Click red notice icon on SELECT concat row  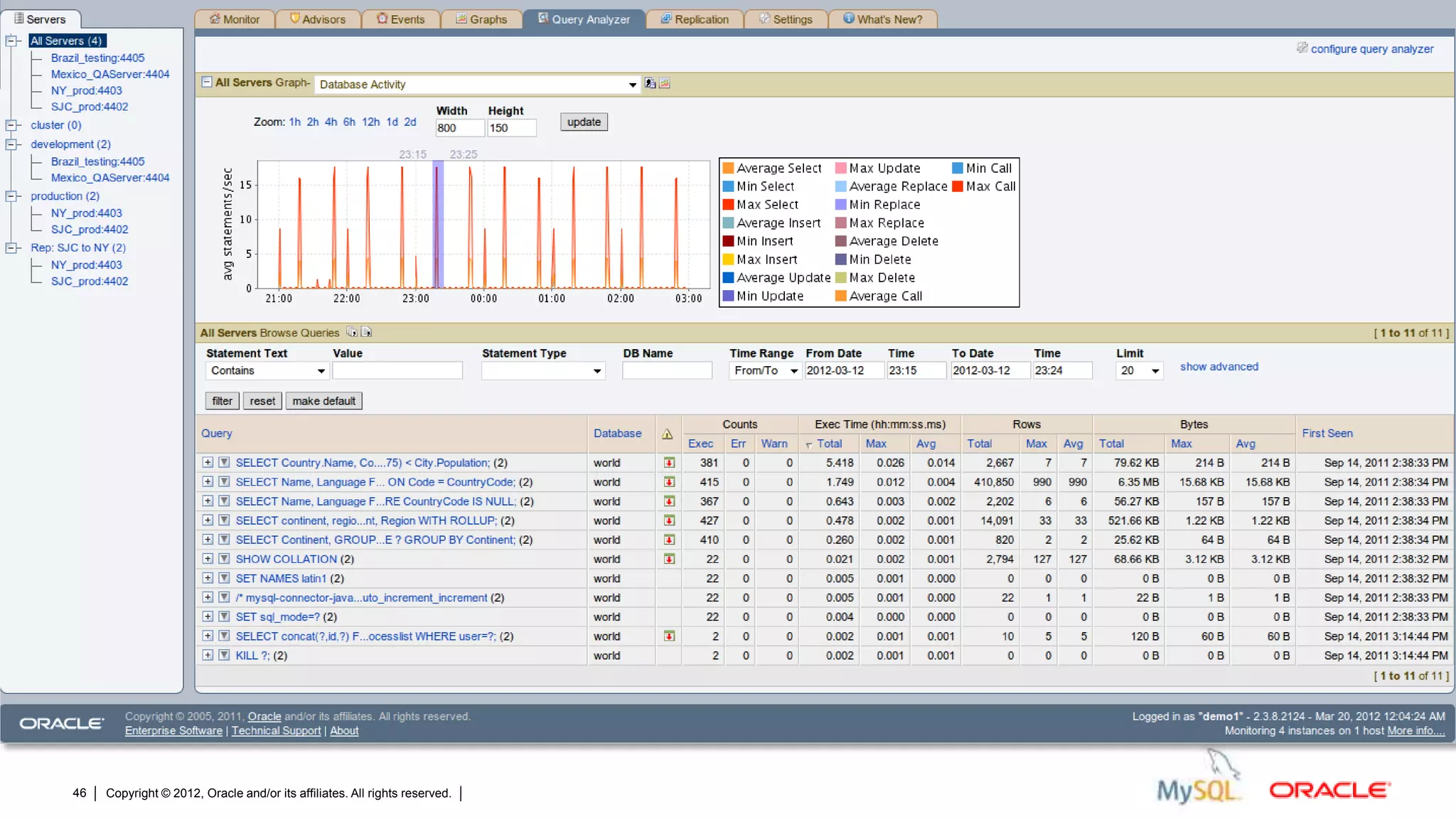click(x=669, y=636)
